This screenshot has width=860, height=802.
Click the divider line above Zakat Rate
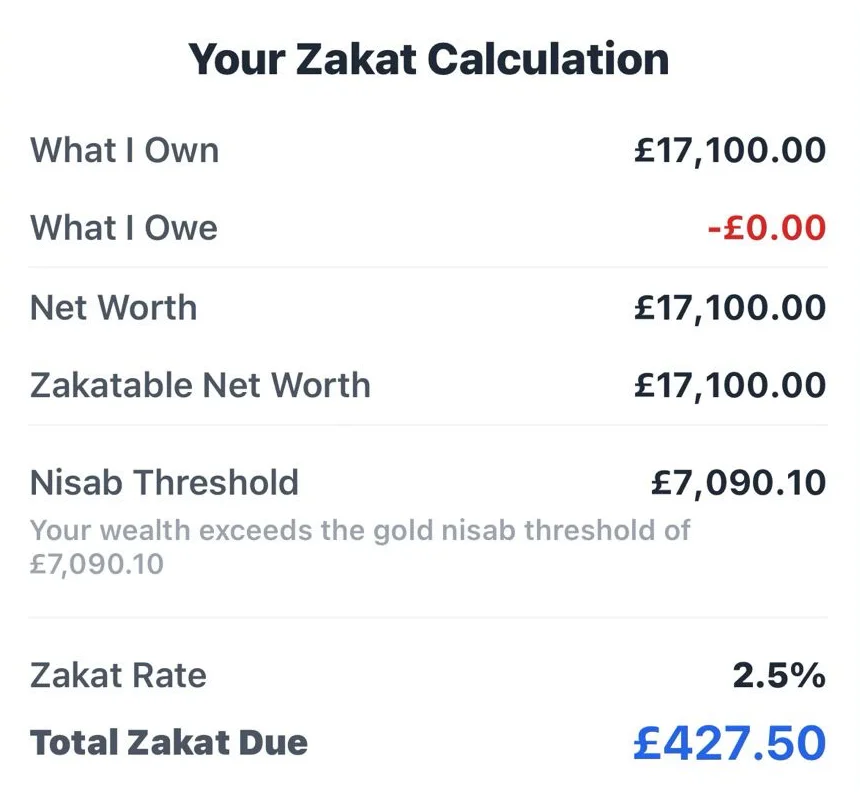[x=428, y=617]
